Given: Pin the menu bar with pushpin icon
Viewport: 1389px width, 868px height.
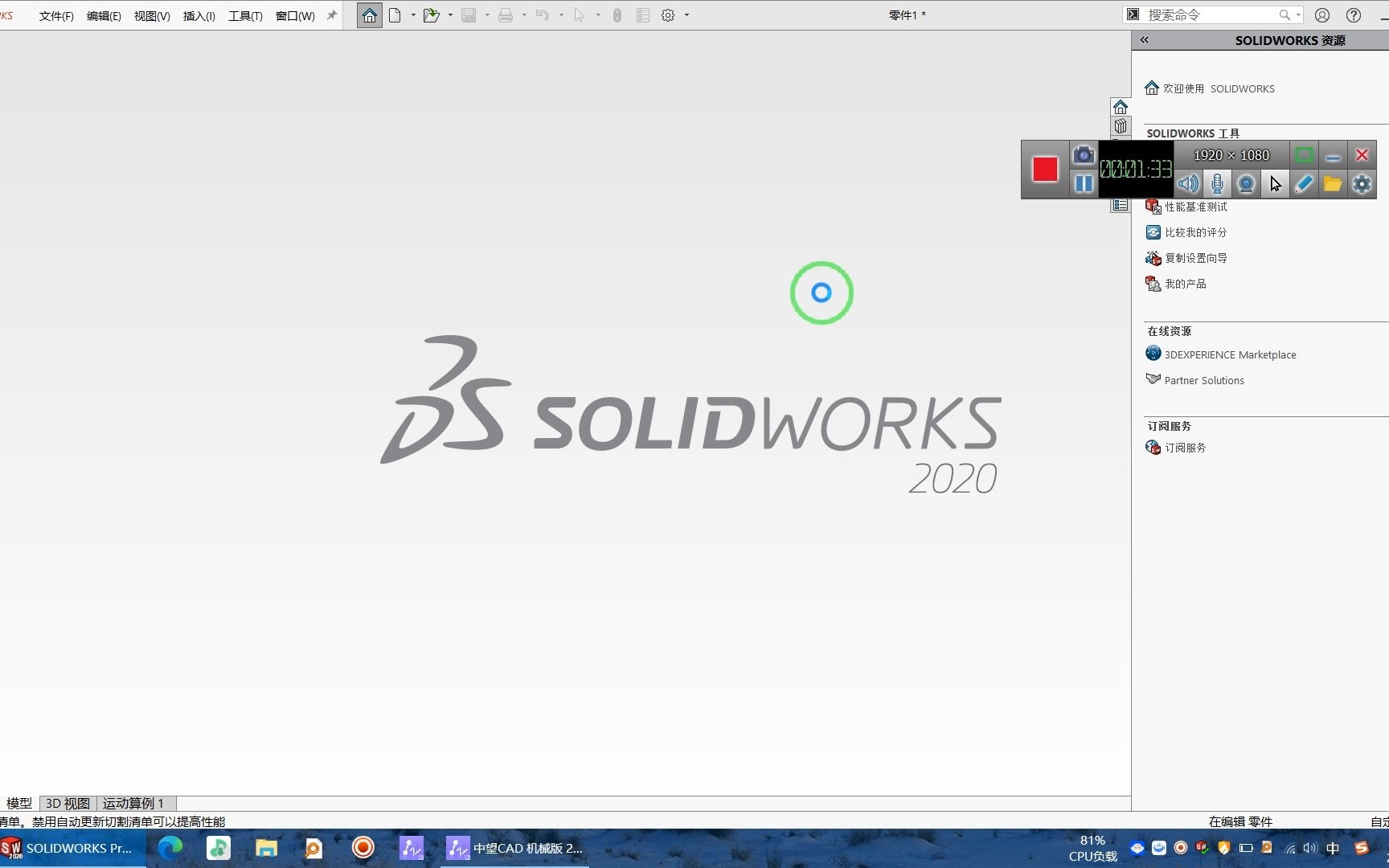Looking at the screenshot, I should click(x=331, y=15).
